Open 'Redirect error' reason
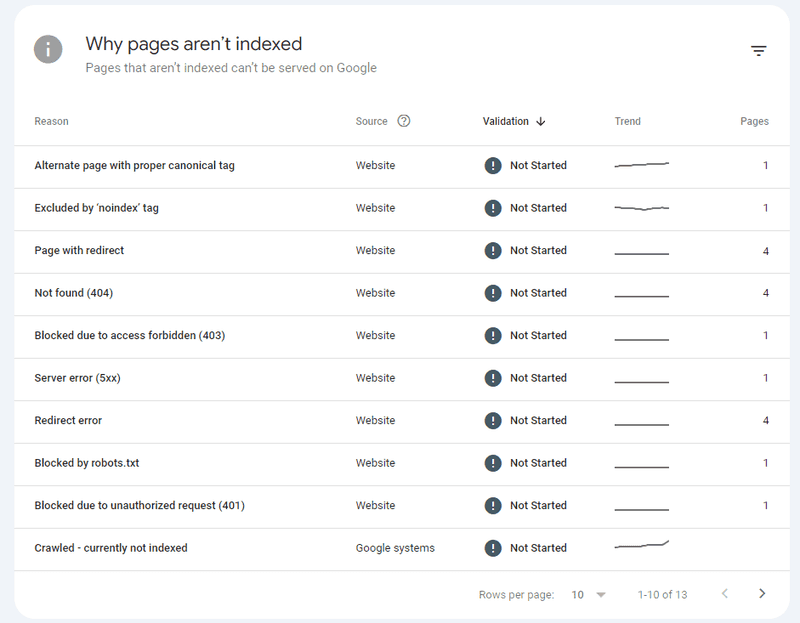This screenshot has height=623, width=800. point(68,420)
